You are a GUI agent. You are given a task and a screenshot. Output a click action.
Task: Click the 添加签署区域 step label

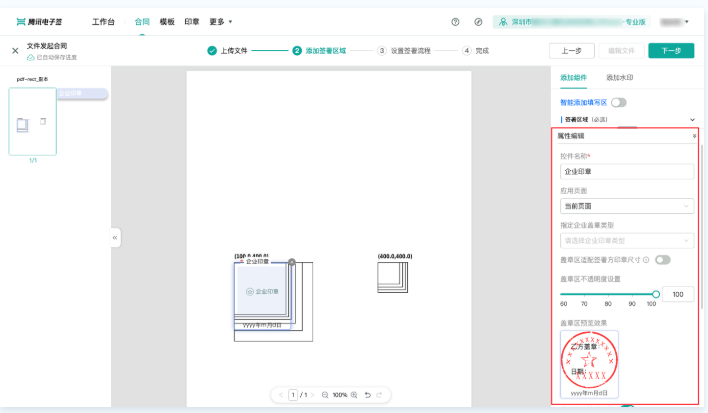coord(326,51)
